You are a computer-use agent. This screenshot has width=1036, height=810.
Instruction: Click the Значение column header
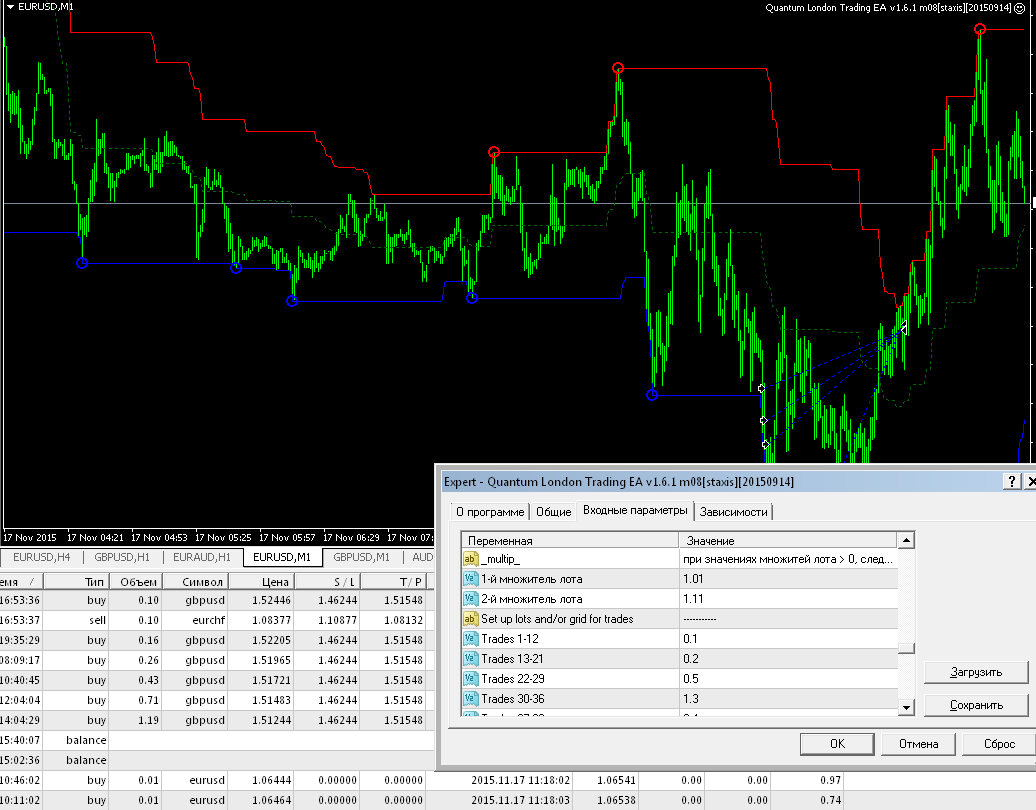(x=788, y=540)
